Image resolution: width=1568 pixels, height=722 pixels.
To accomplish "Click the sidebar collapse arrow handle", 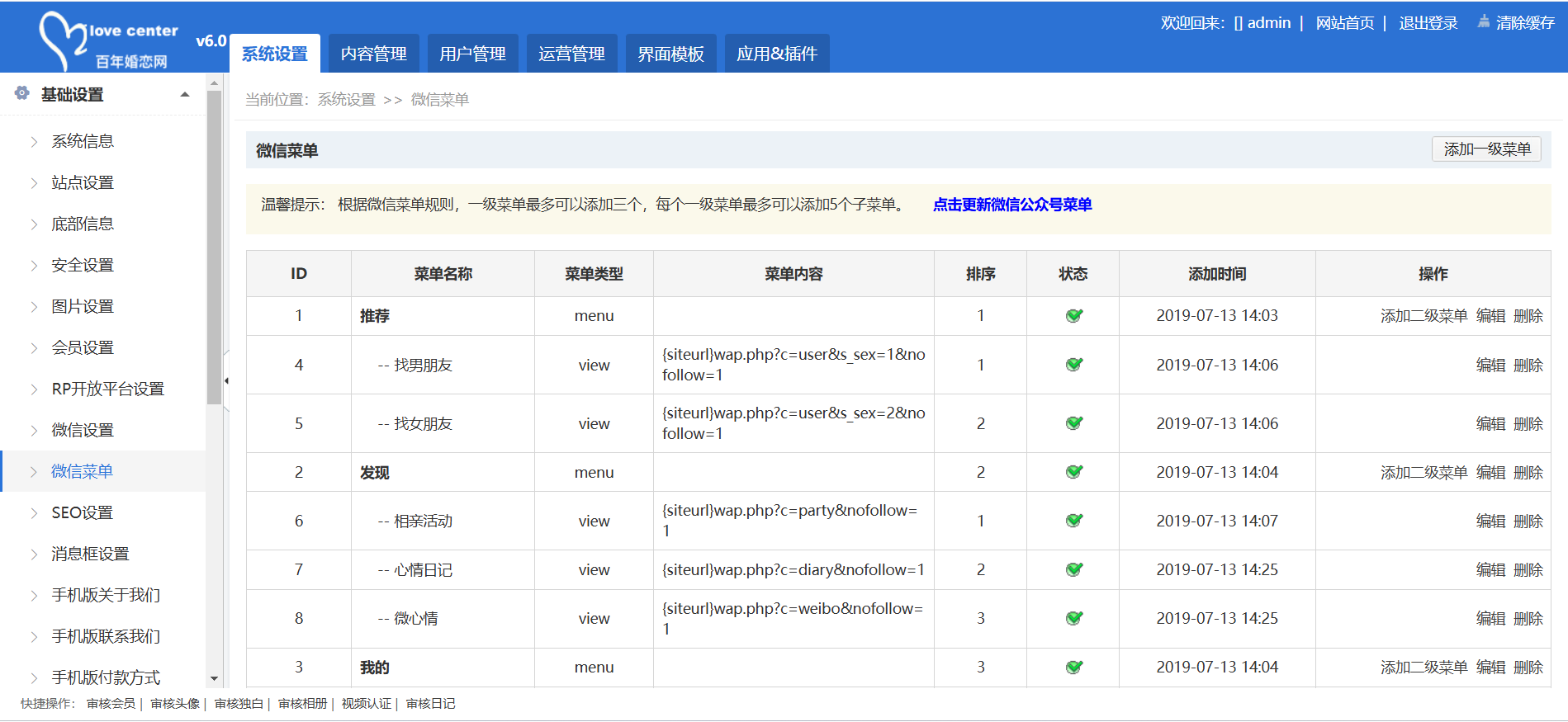I will (226, 380).
